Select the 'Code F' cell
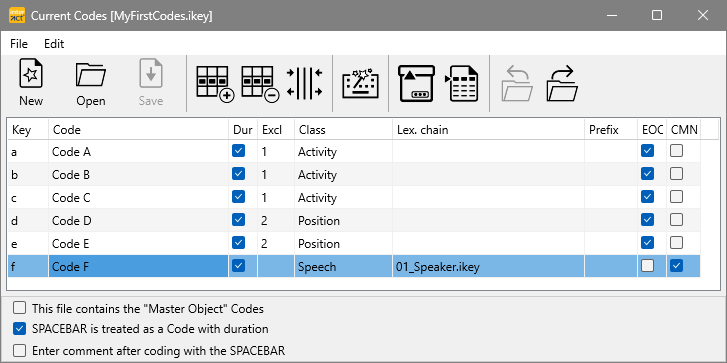727x363 pixels. click(139, 266)
